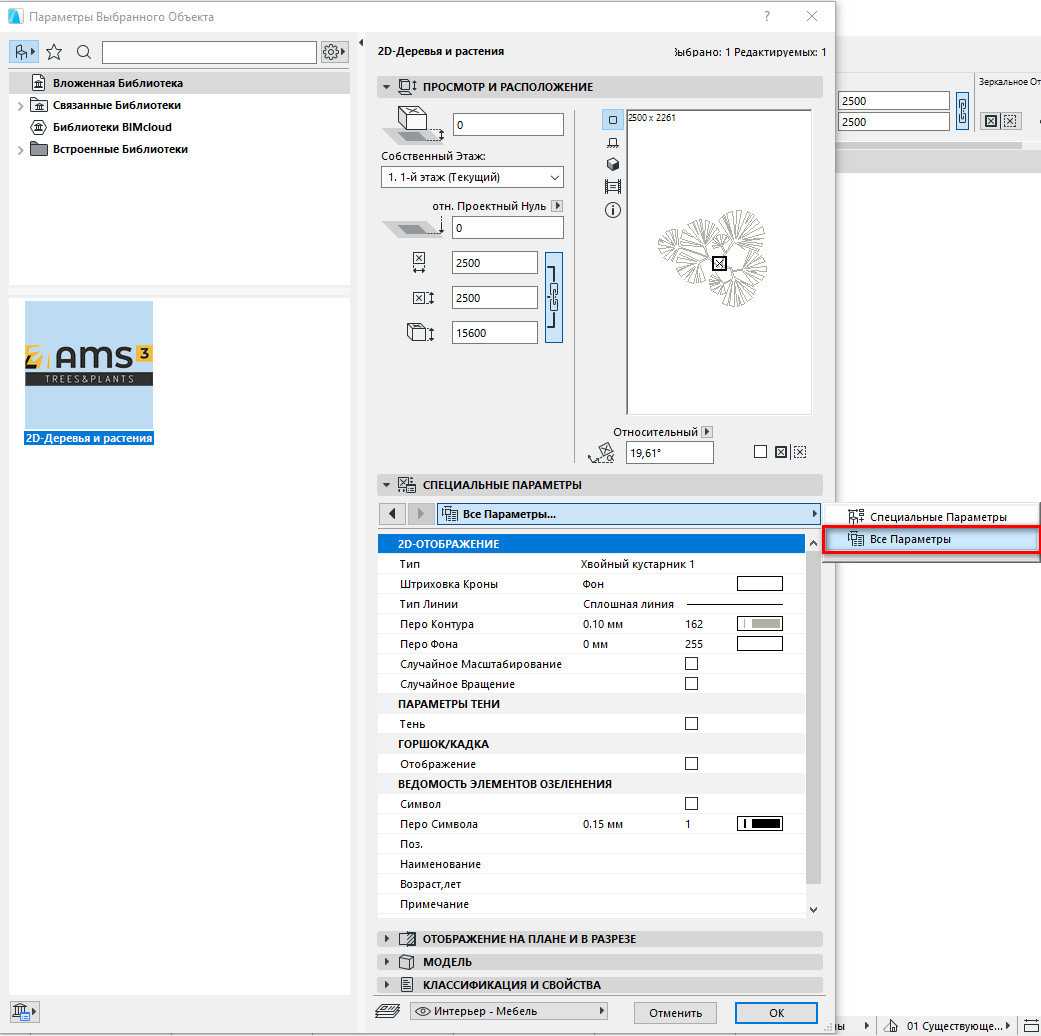
Task: Select the 2D plan preview icon
Action: (x=613, y=120)
